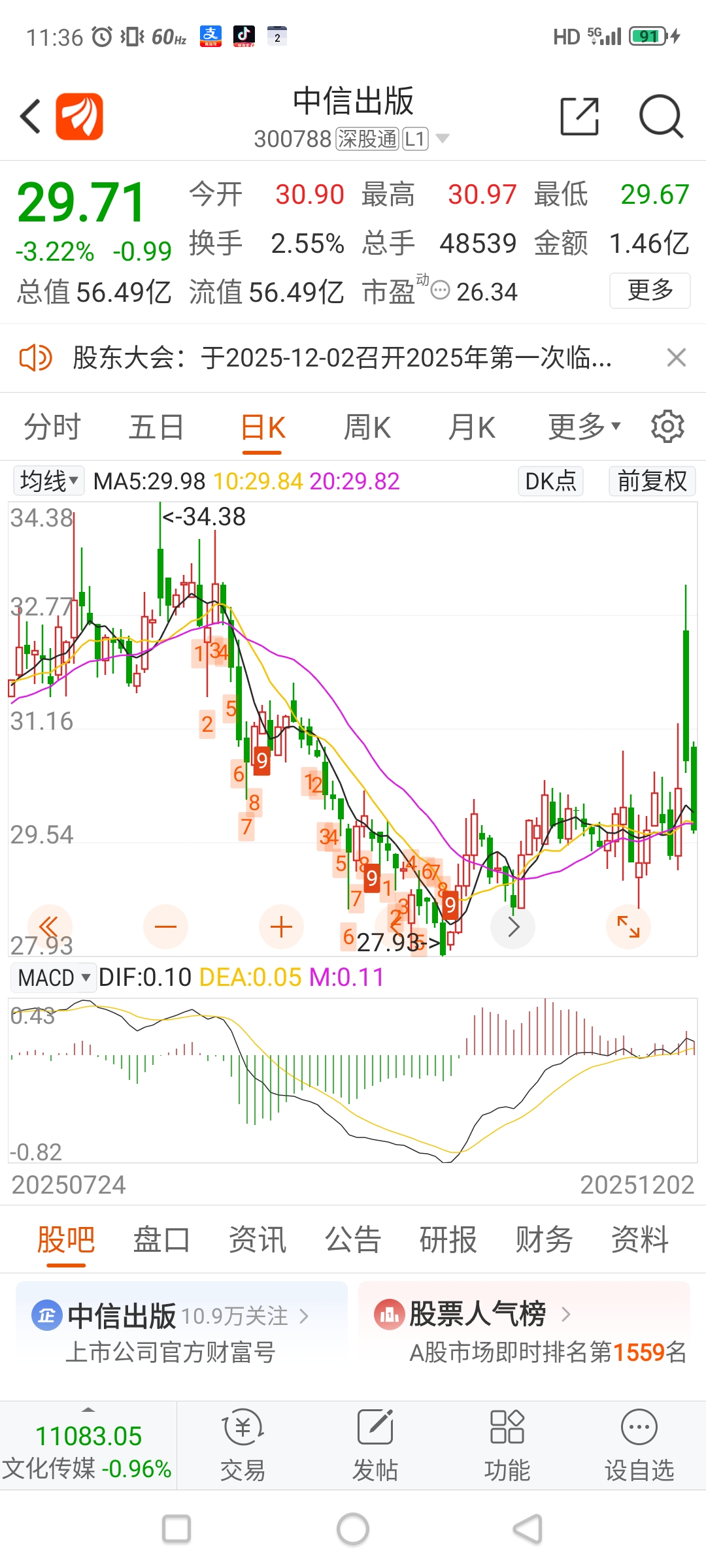Move chart right with arrow button

pyautogui.click(x=513, y=926)
